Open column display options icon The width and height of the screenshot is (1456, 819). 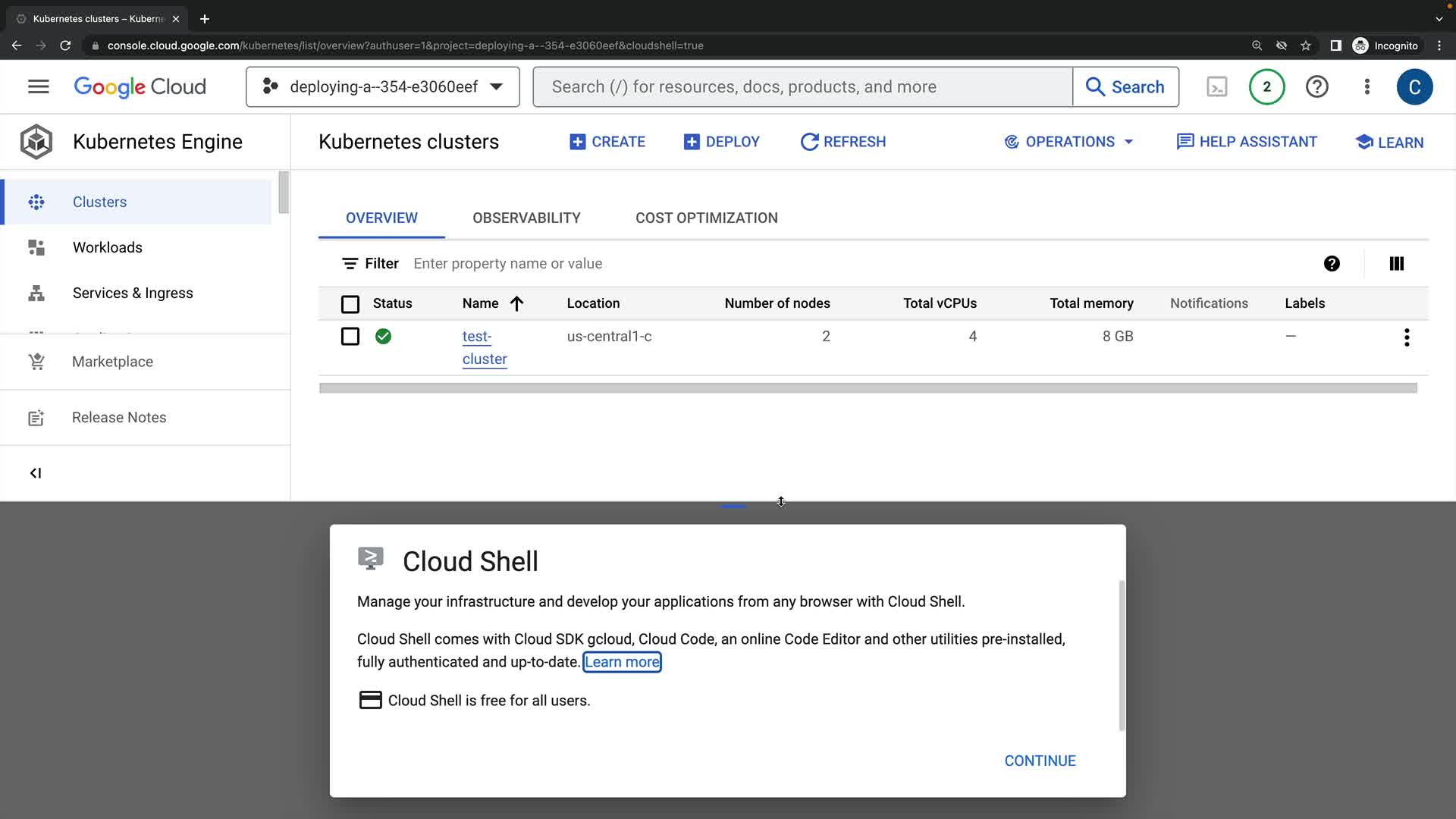[1396, 263]
